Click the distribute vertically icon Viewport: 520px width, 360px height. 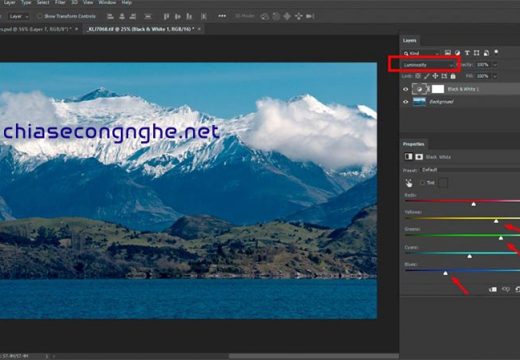(x=148, y=16)
